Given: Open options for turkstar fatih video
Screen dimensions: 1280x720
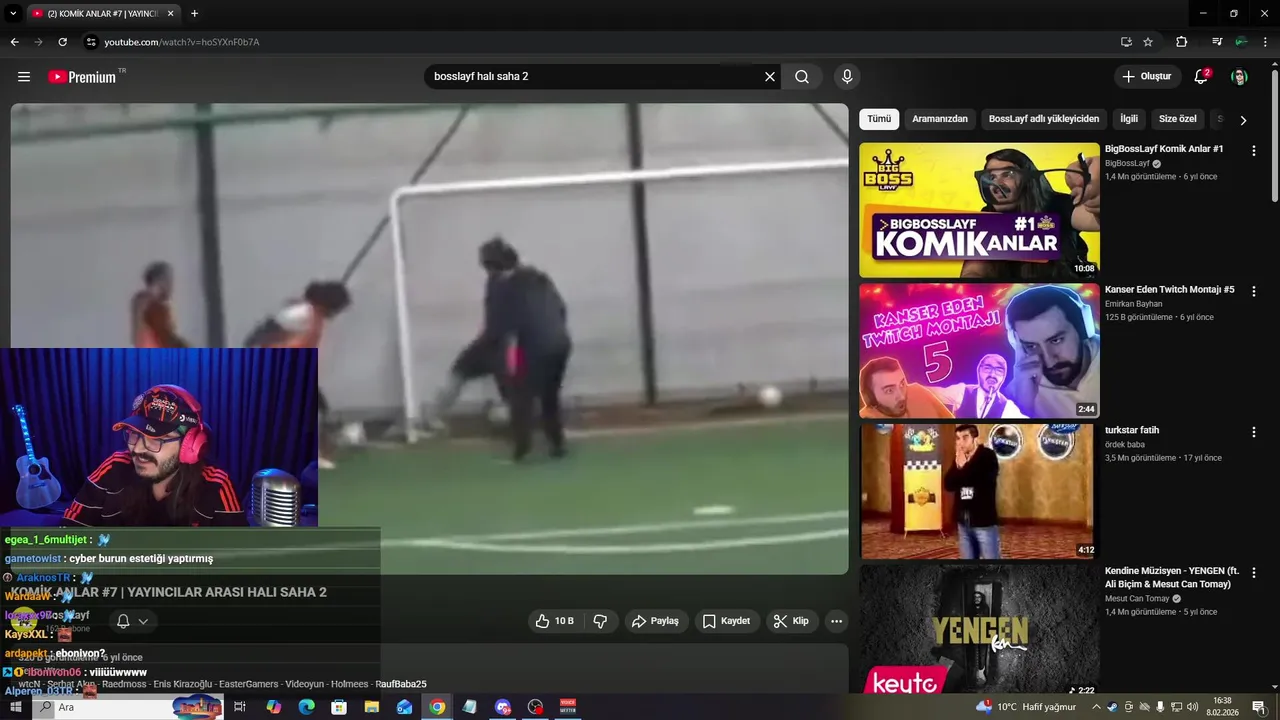Looking at the screenshot, I should click(1253, 432).
